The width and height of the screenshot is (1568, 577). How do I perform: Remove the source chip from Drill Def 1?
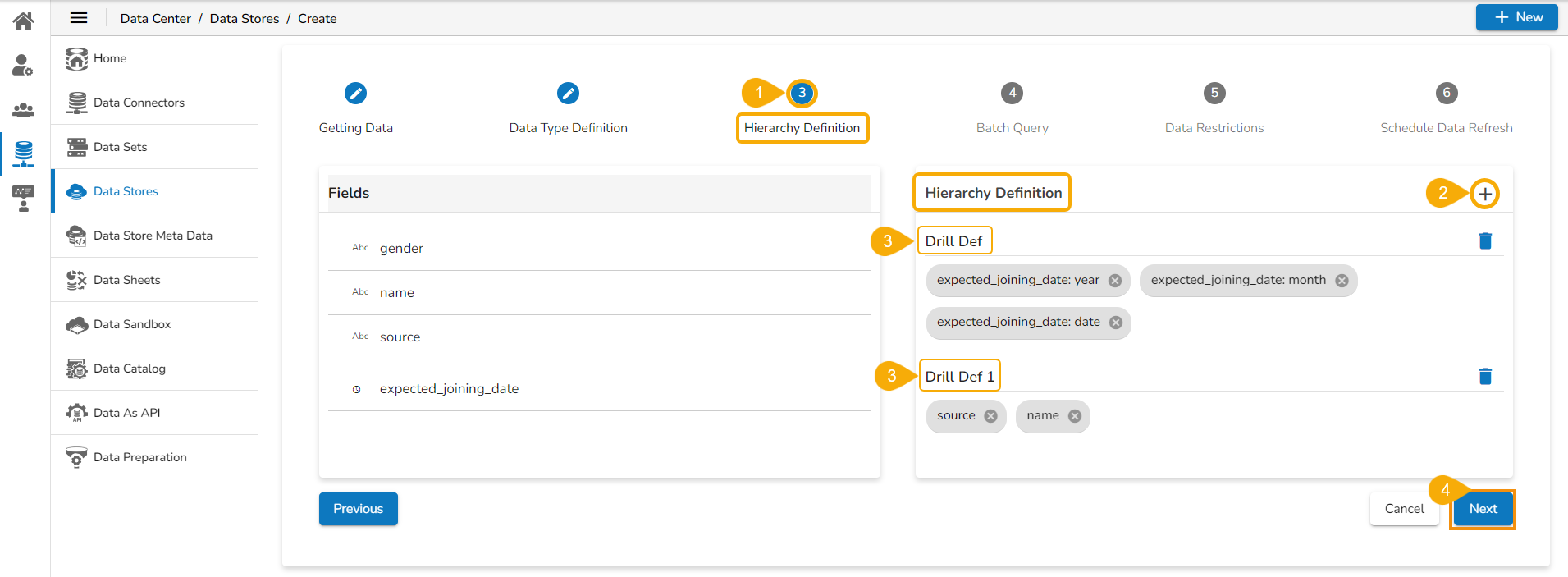(x=990, y=416)
